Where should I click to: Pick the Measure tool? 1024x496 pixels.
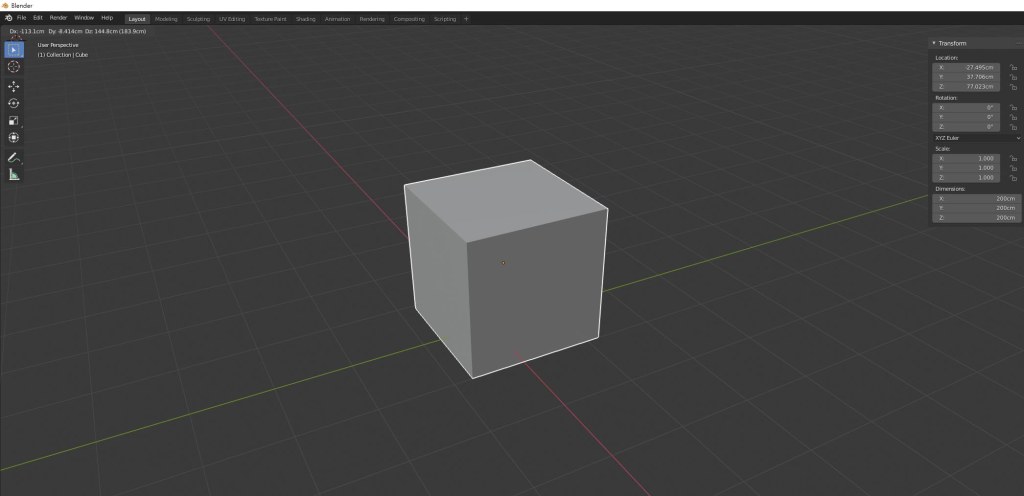click(x=14, y=174)
